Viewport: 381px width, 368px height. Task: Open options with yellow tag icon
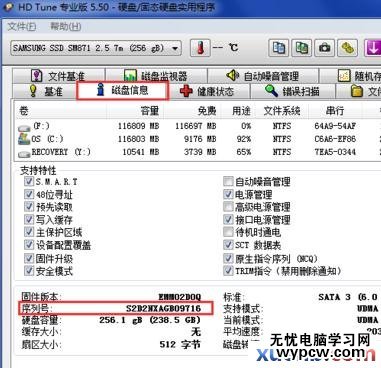click(347, 48)
